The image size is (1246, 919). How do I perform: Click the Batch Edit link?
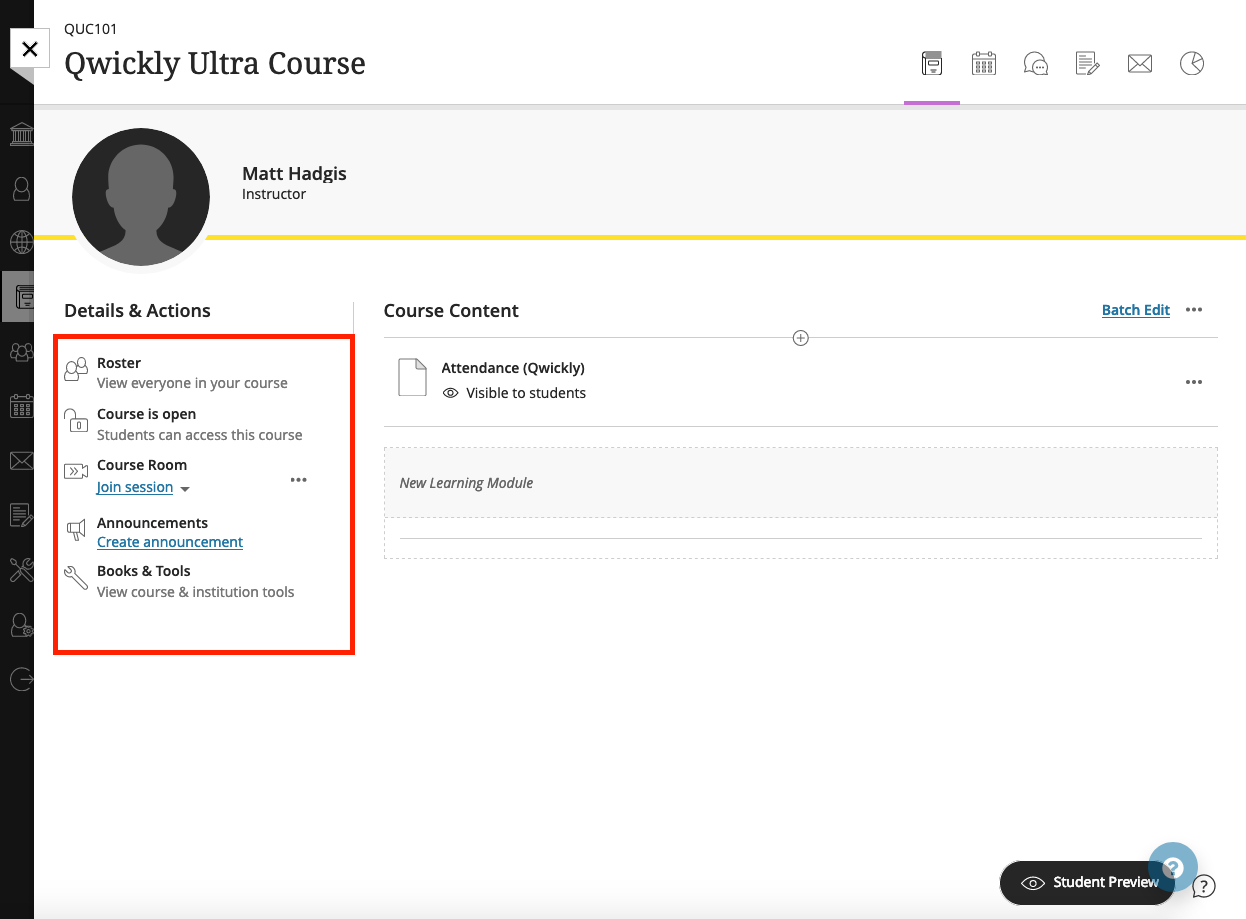pos(1136,310)
